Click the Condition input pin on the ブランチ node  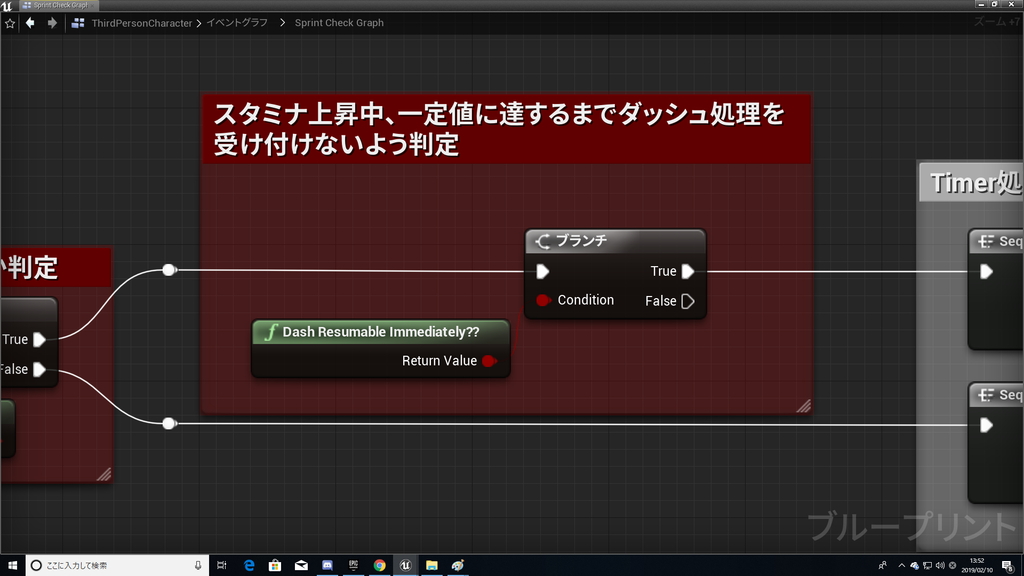click(545, 299)
